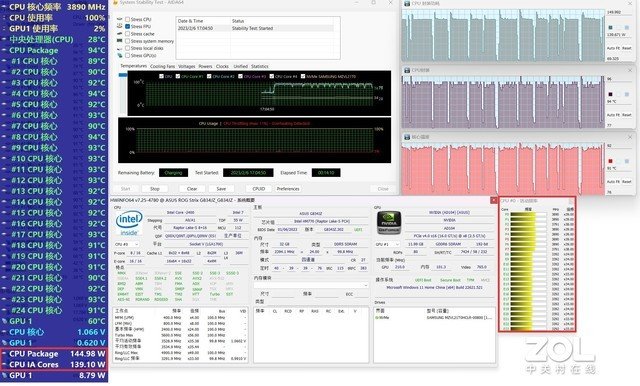Toggle the CPU Core #4 graph legend checkbox
This screenshot has height=386, width=640.
[x=271, y=76]
